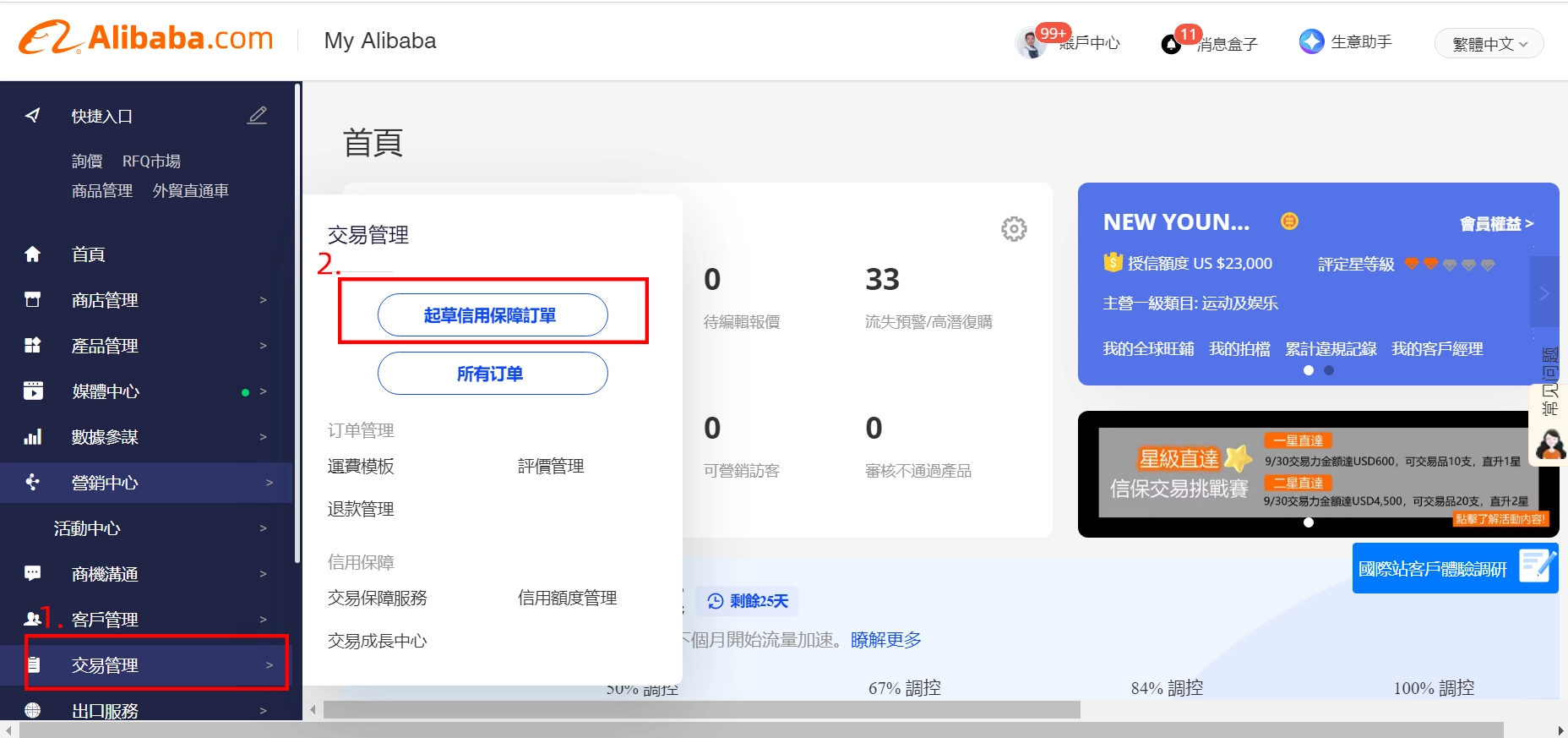Open 累計違規記錄 link
The width and height of the screenshot is (1568, 738).
tap(1331, 348)
